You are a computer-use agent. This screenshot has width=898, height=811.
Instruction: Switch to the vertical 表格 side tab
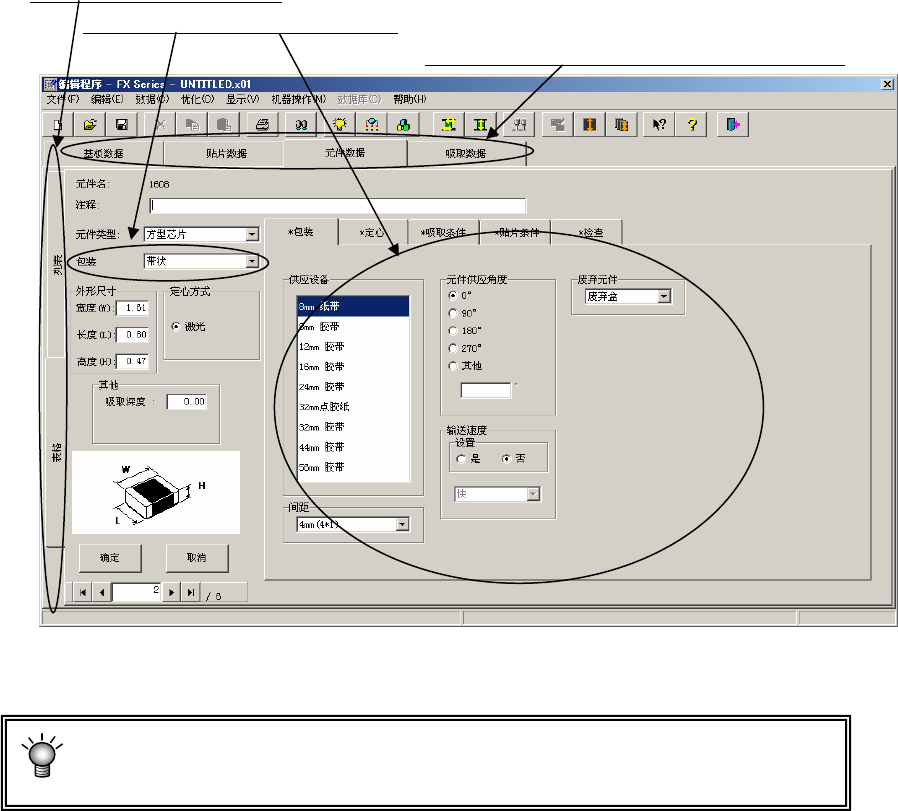click(x=56, y=452)
